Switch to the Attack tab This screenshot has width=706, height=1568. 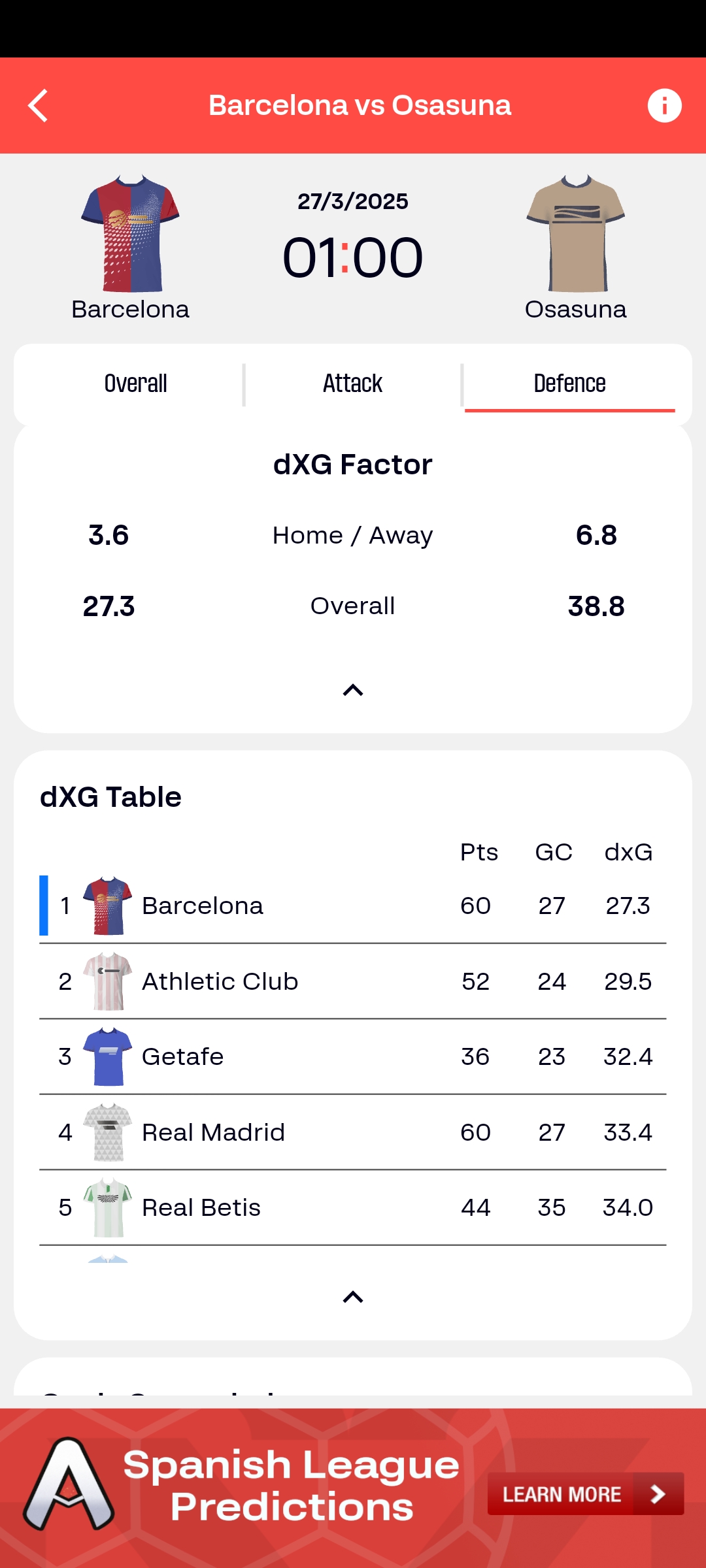353,384
